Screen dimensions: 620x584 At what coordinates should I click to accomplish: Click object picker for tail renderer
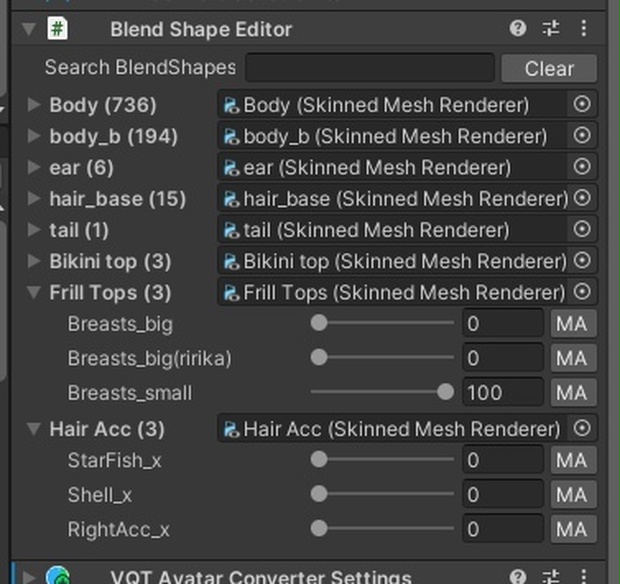click(582, 230)
